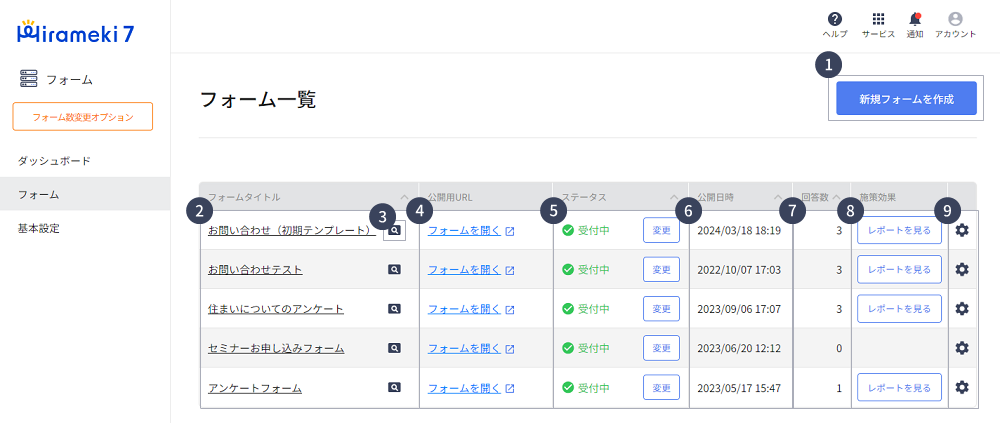The height and width of the screenshot is (423, 1000).
Task: Open the notifications bell icon
Action: 915,19
